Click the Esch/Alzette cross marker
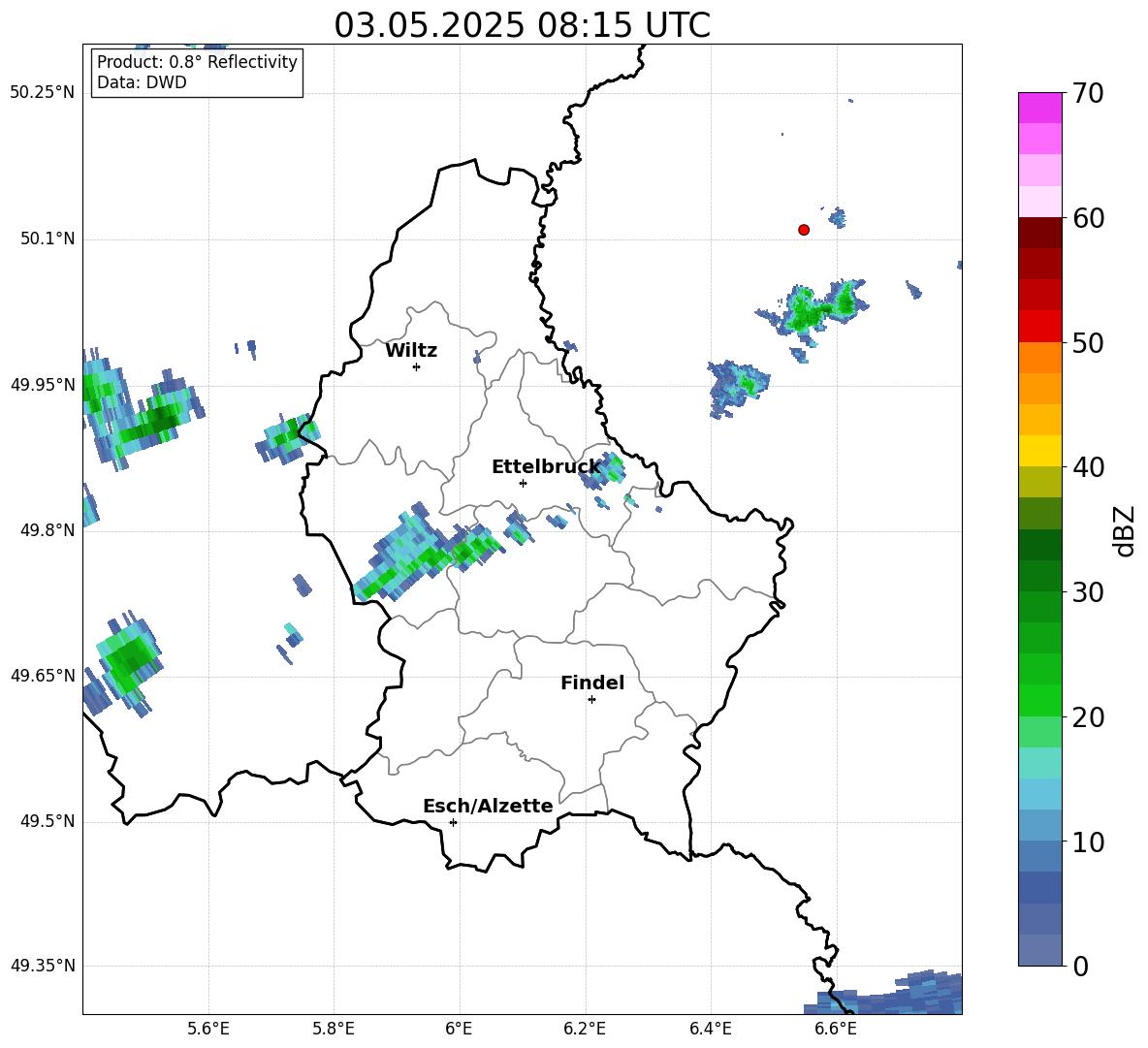This screenshot has width=1148, height=1048. point(453,822)
